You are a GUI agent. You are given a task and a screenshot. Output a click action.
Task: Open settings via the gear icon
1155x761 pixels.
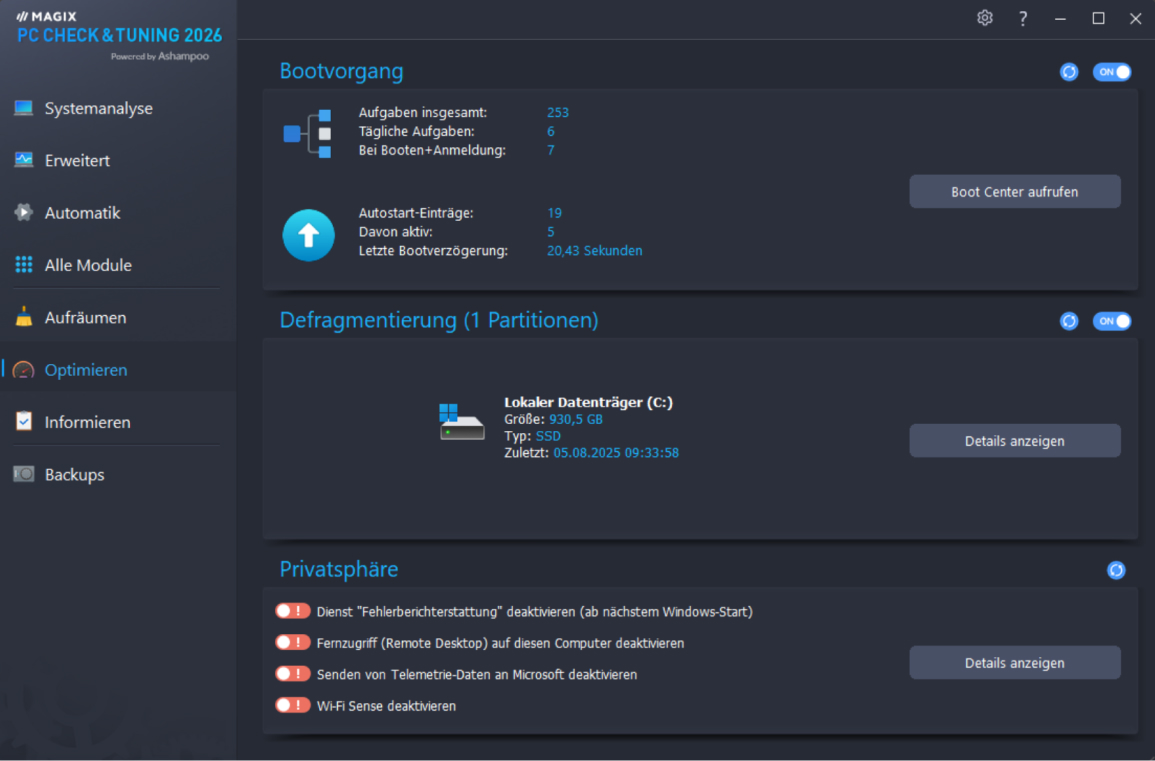click(x=985, y=18)
